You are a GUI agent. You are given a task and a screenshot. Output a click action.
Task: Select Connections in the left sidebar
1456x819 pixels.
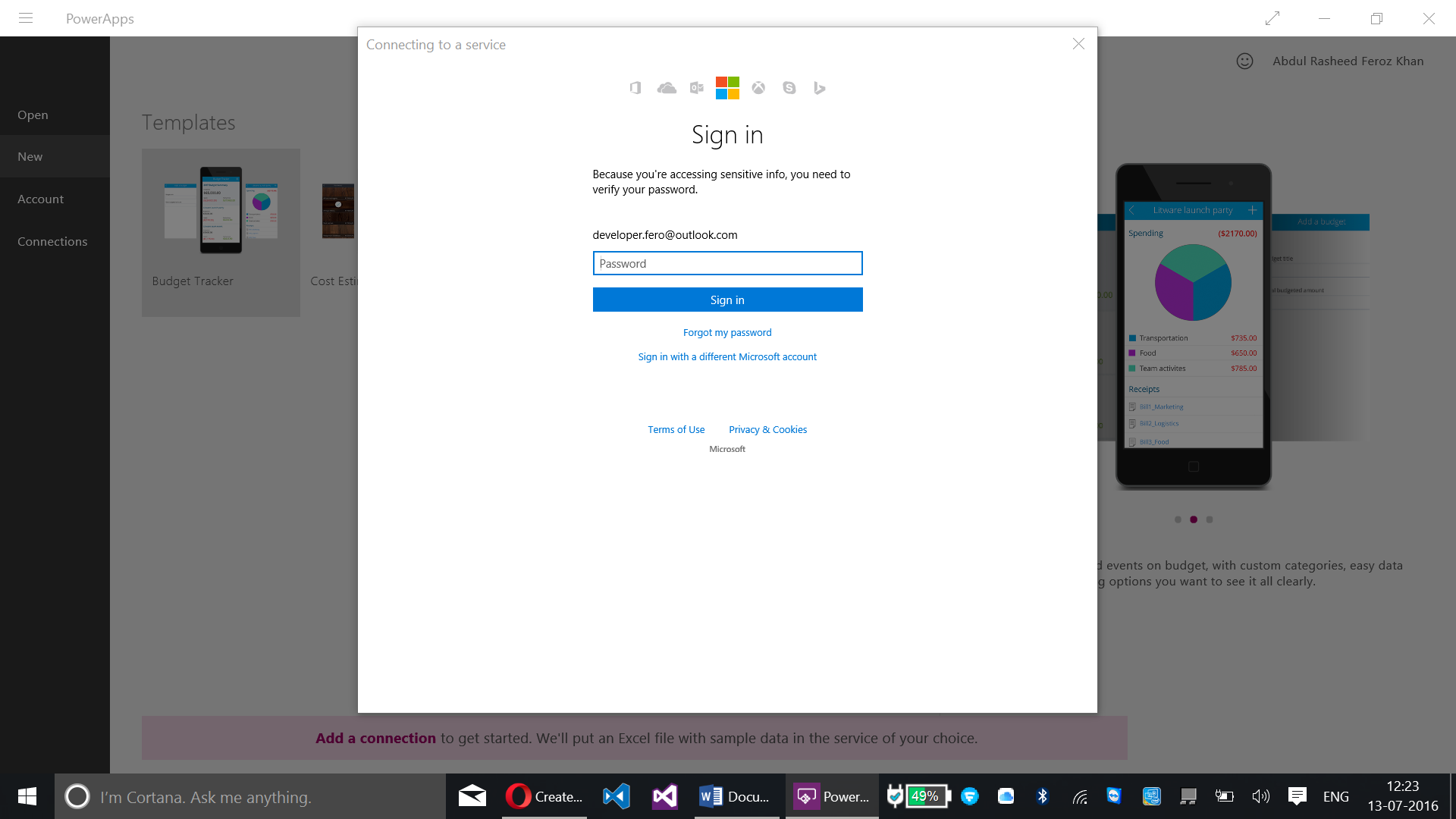click(x=55, y=241)
